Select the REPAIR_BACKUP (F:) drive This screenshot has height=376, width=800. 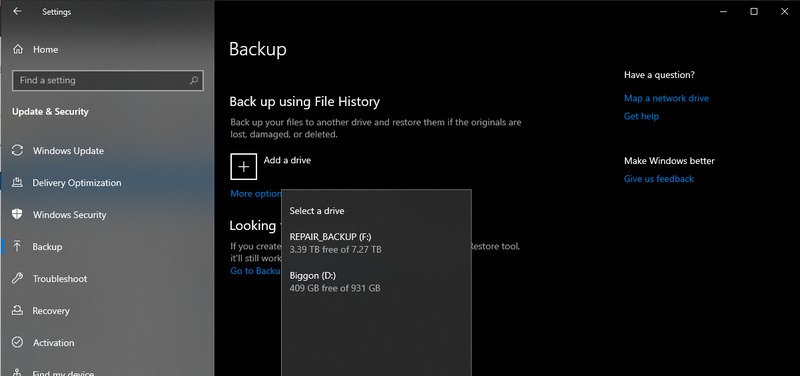pyautogui.click(x=376, y=243)
